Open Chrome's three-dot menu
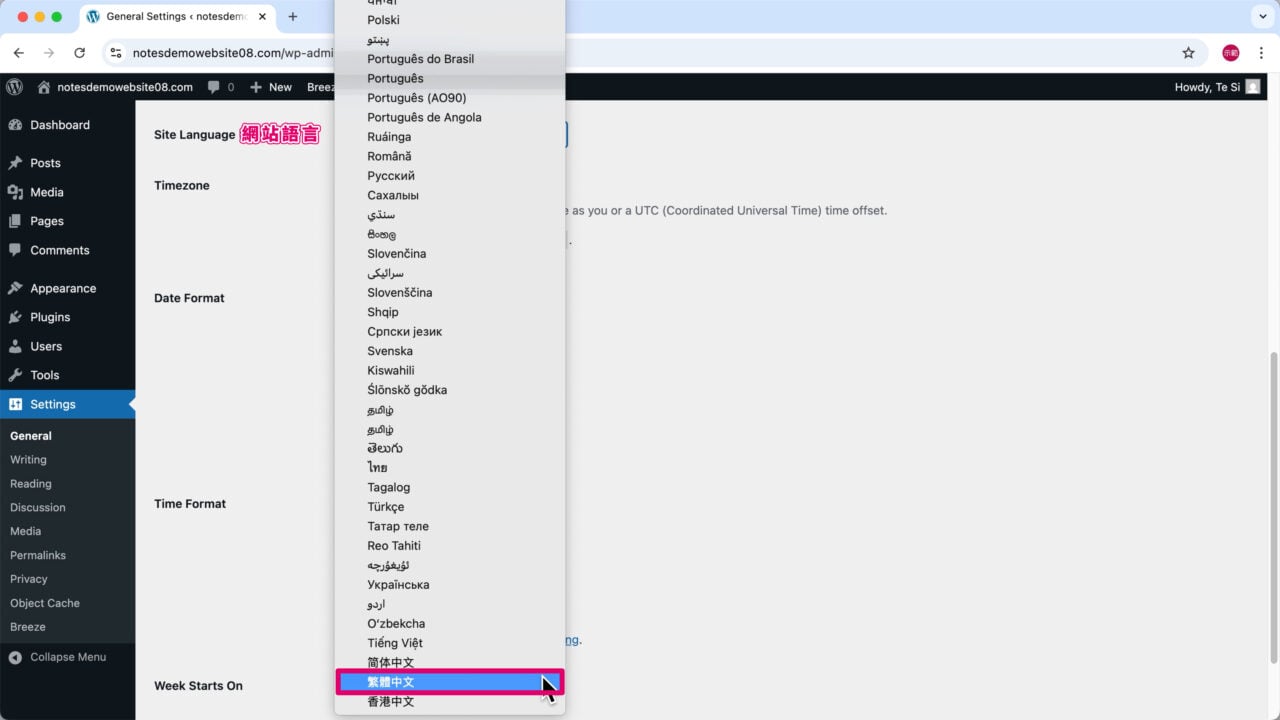 1261,53
